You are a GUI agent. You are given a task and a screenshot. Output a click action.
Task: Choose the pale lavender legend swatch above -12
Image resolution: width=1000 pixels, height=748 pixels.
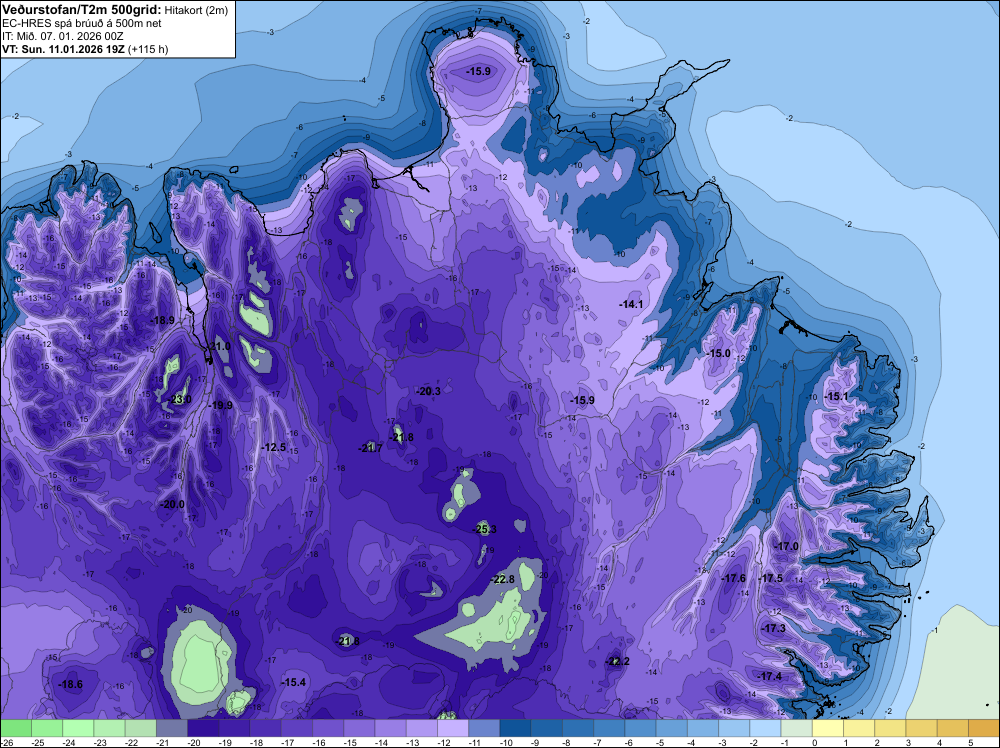click(453, 728)
